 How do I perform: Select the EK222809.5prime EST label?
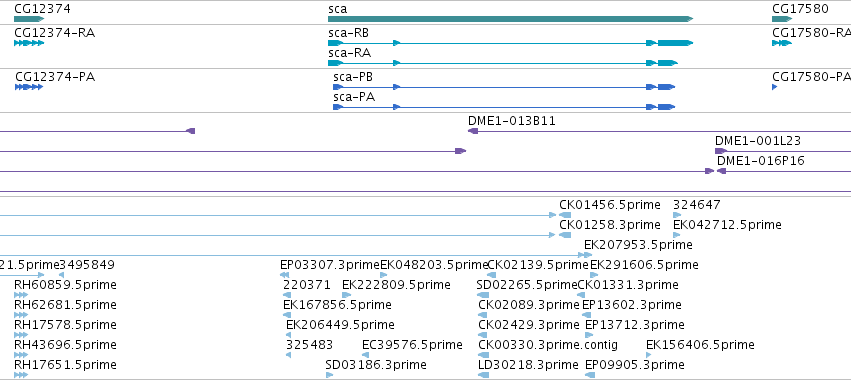pyautogui.click(x=396, y=285)
